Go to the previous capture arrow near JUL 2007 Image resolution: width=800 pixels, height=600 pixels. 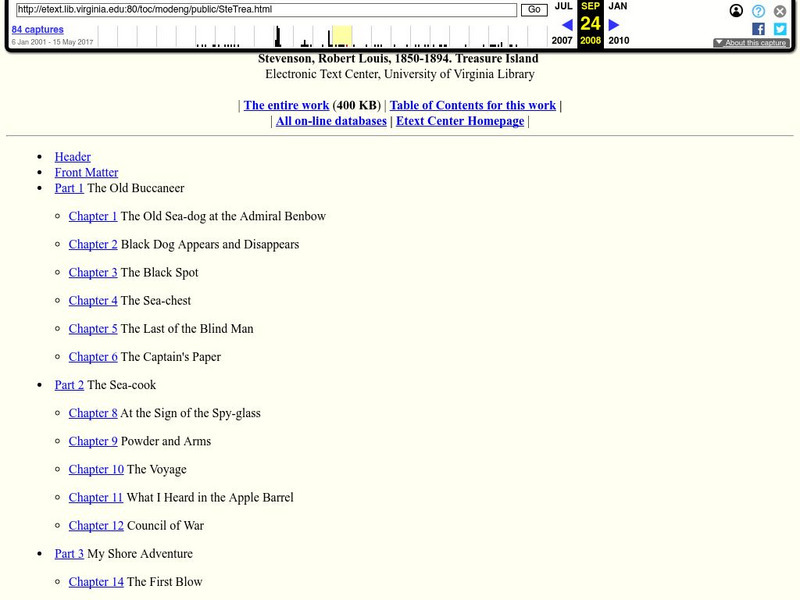coord(566,24)
